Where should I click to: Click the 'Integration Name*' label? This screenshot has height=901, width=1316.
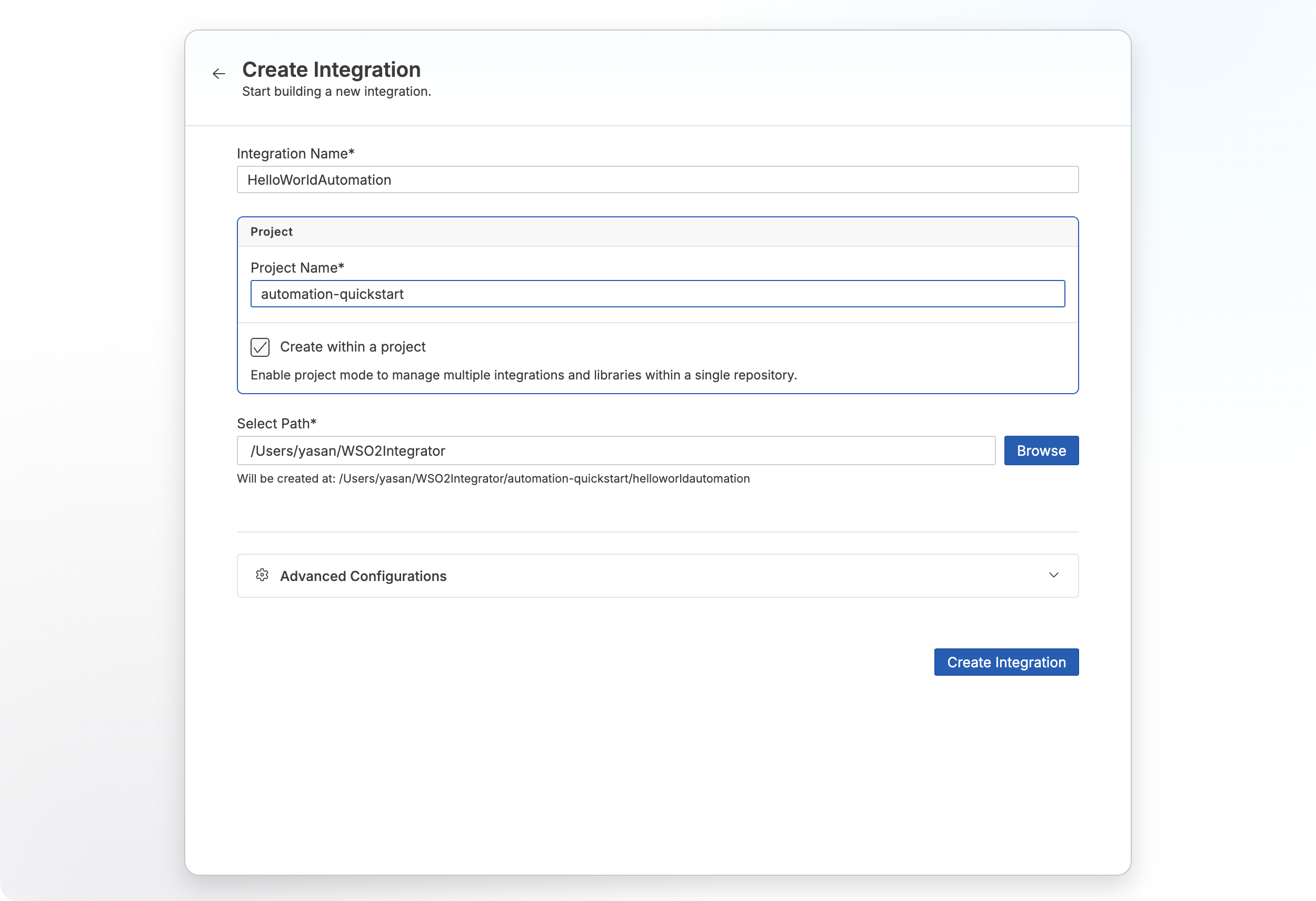tap(296, 154)
